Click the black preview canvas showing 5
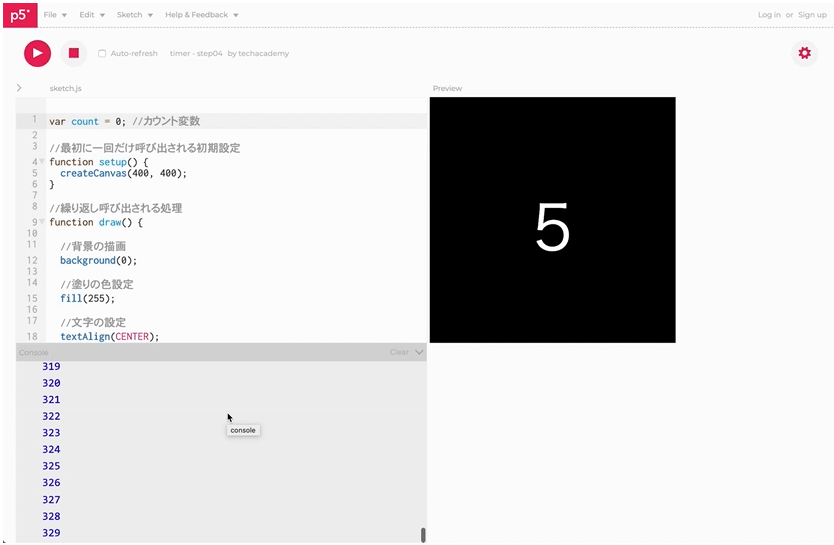The image size is (834, 545). coord(552,220)
